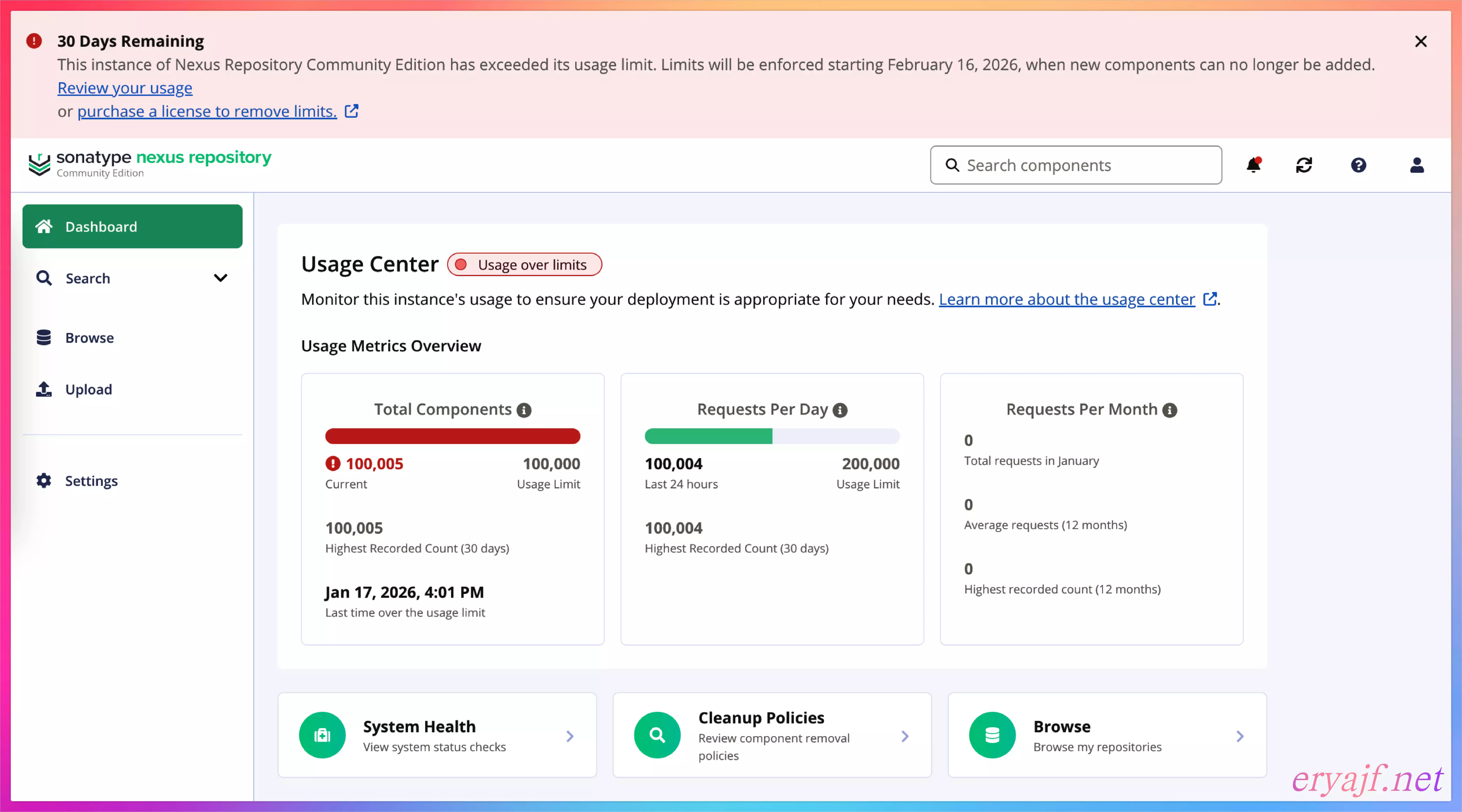The image size is (1462, 812).
Task: Click the Total Components info icon
Action: pos(524,410)
